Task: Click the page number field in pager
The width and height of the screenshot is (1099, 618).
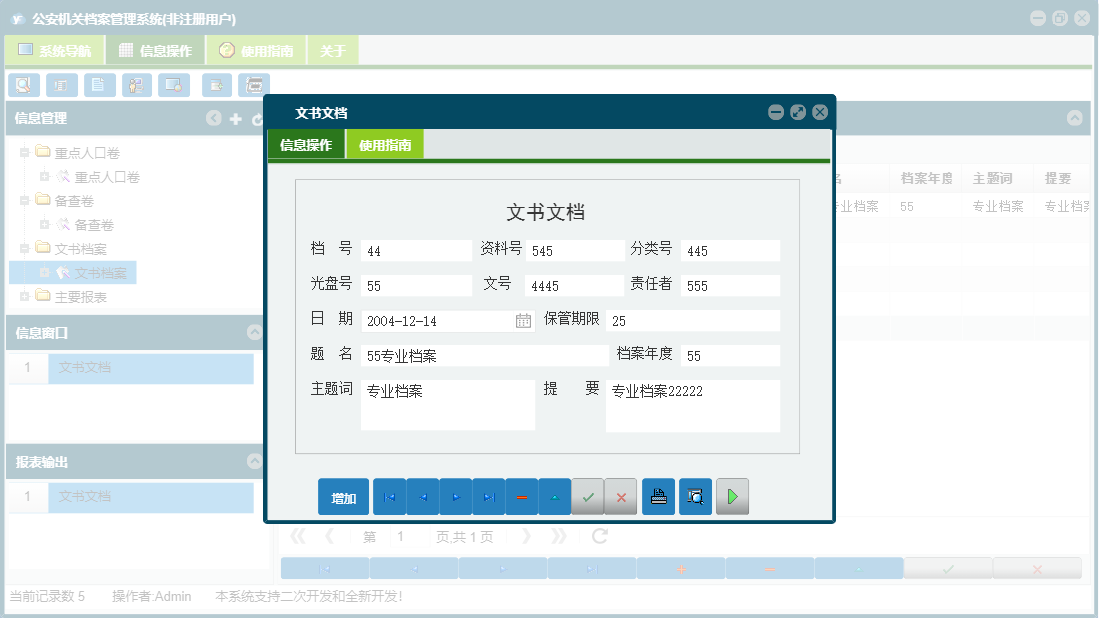Action: click(409, 537)
